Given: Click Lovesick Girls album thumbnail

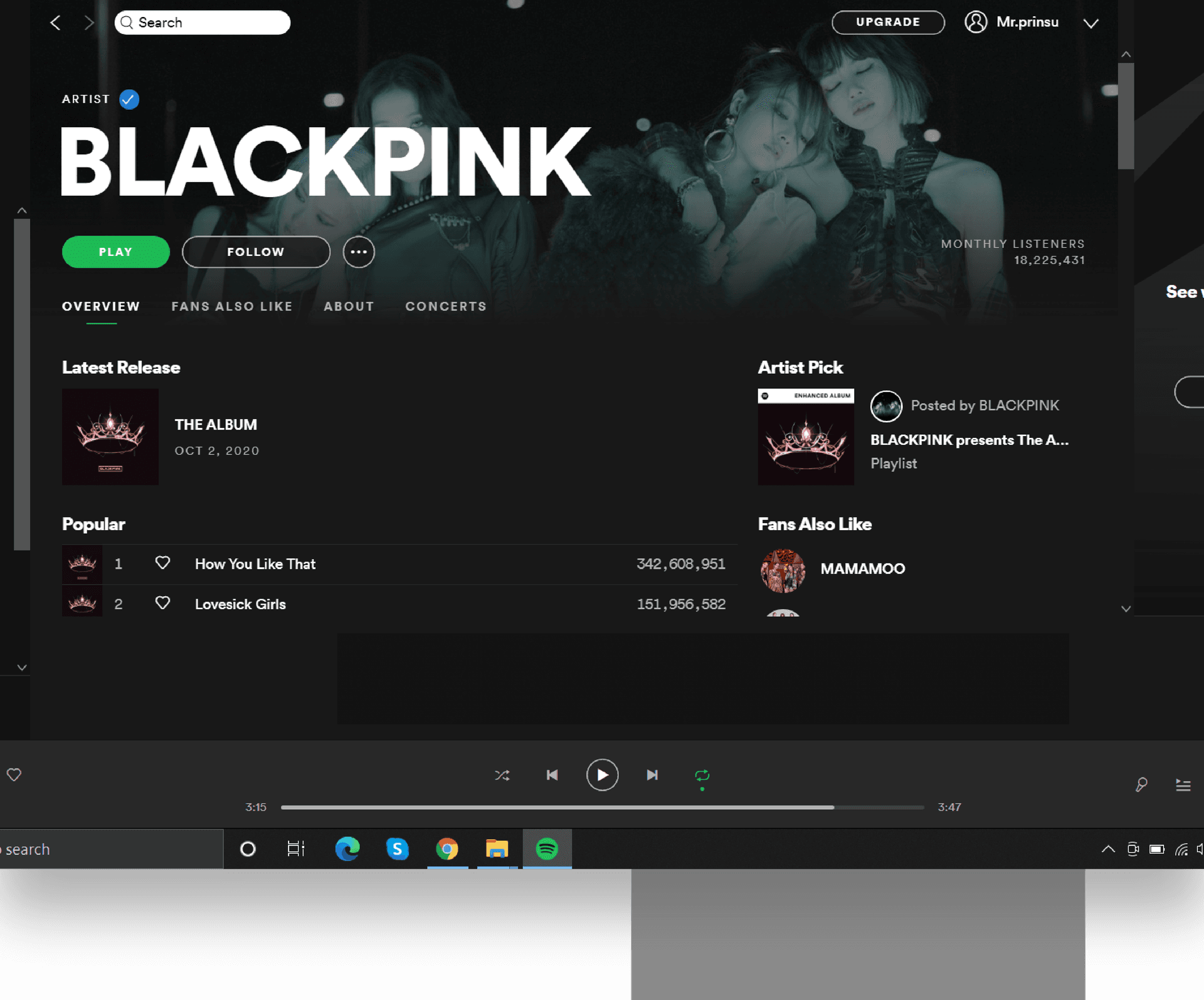Looking at the screenshot, I should 82,601.
